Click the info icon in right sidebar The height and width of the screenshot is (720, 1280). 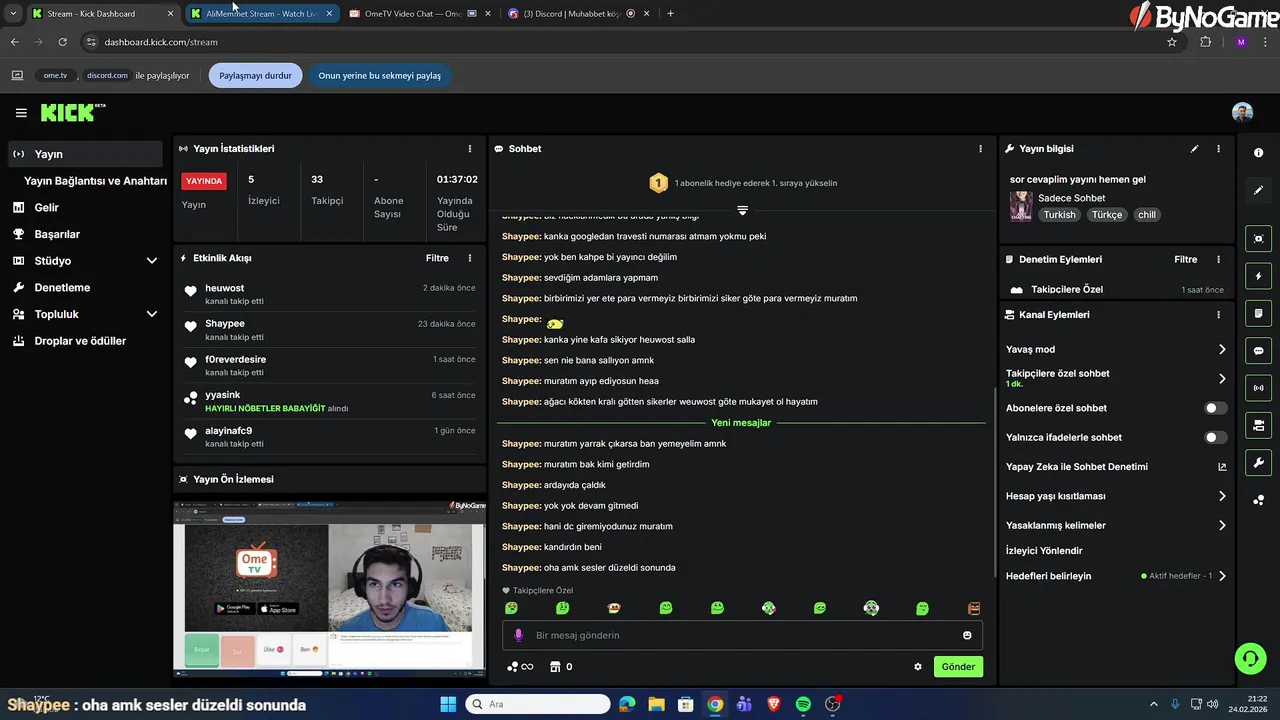pyautogui.click(x=1258, y=153)
